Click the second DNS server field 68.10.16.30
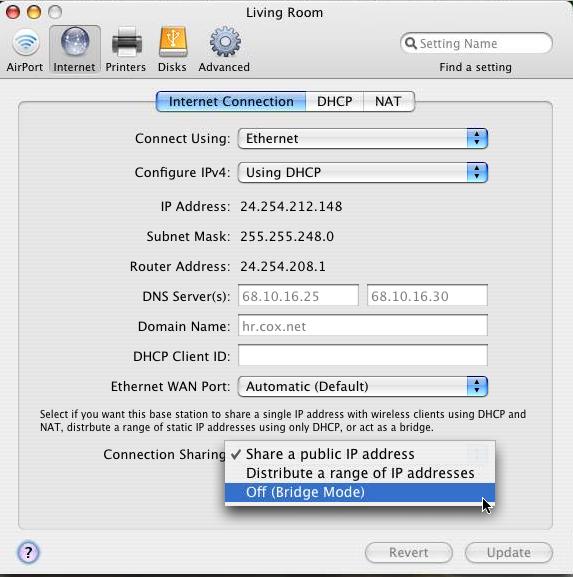Image resolution: width=573 pixels, height=577 pixels. point(427,295)
